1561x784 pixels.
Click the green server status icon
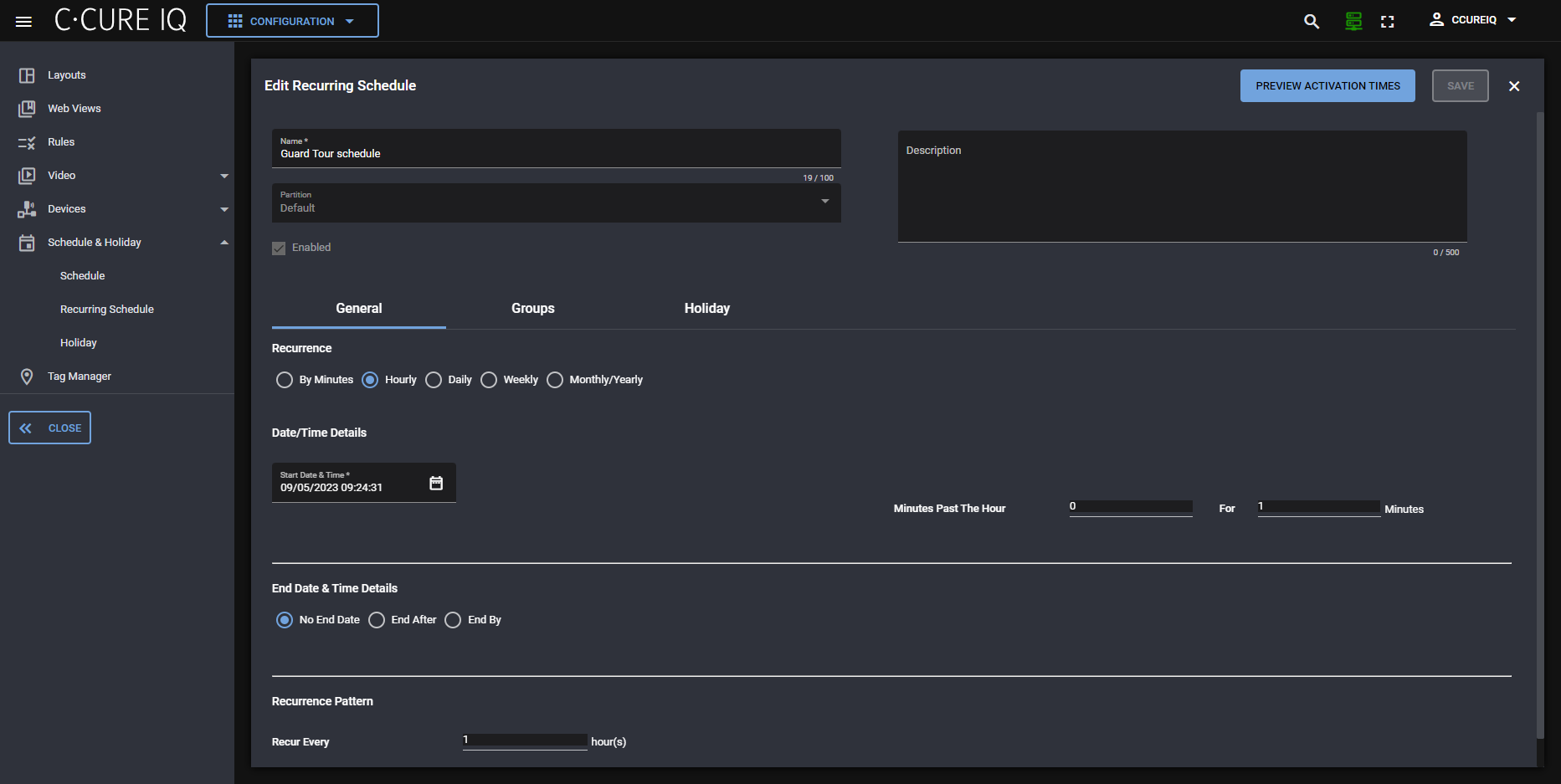click(1353, 21)
